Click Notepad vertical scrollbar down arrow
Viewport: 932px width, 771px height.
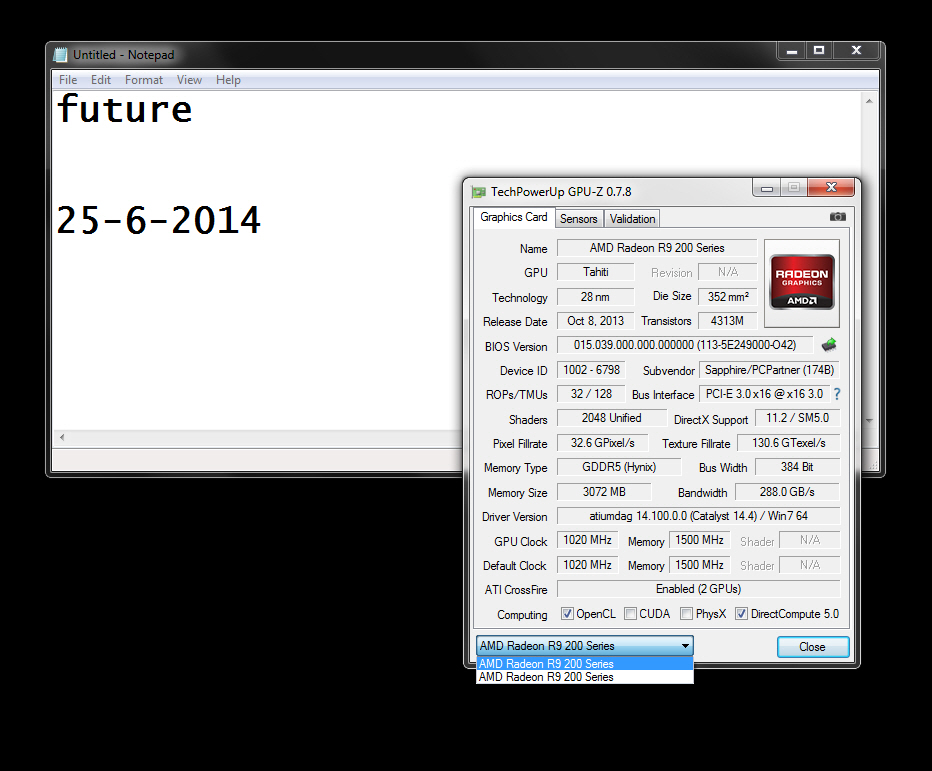point(869,420)
